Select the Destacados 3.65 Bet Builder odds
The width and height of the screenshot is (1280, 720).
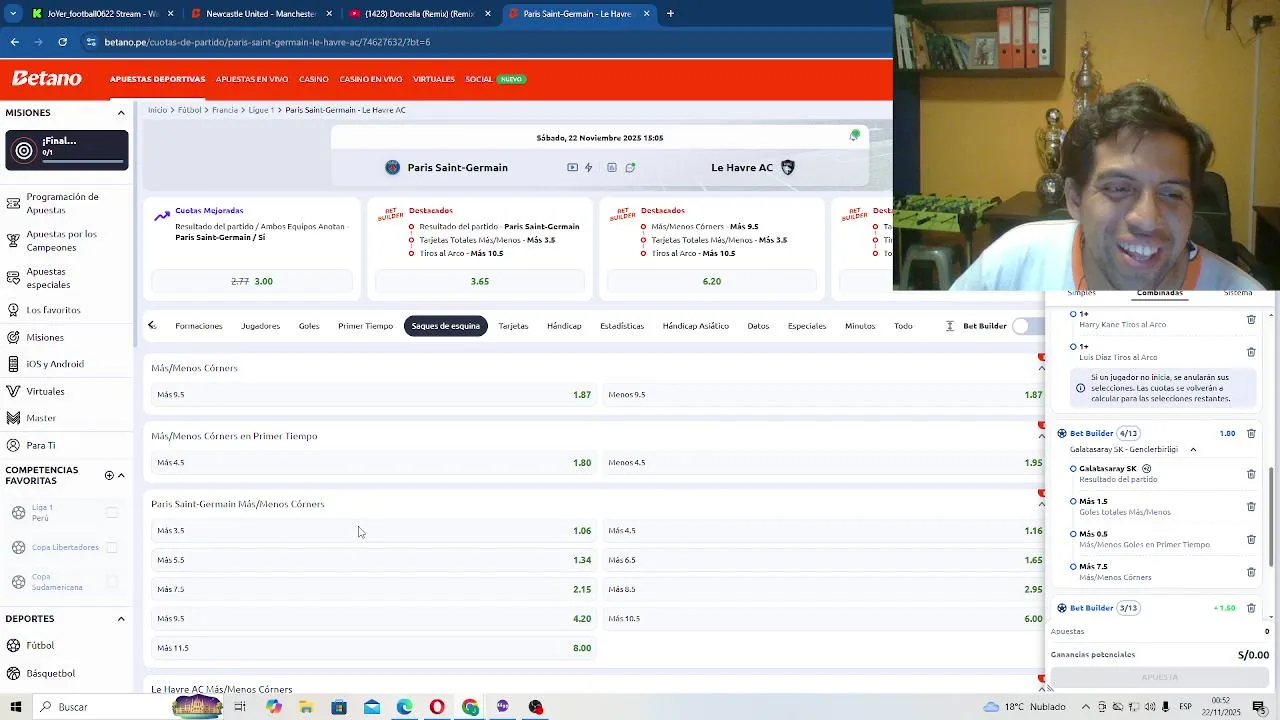(x=480, y=282)
